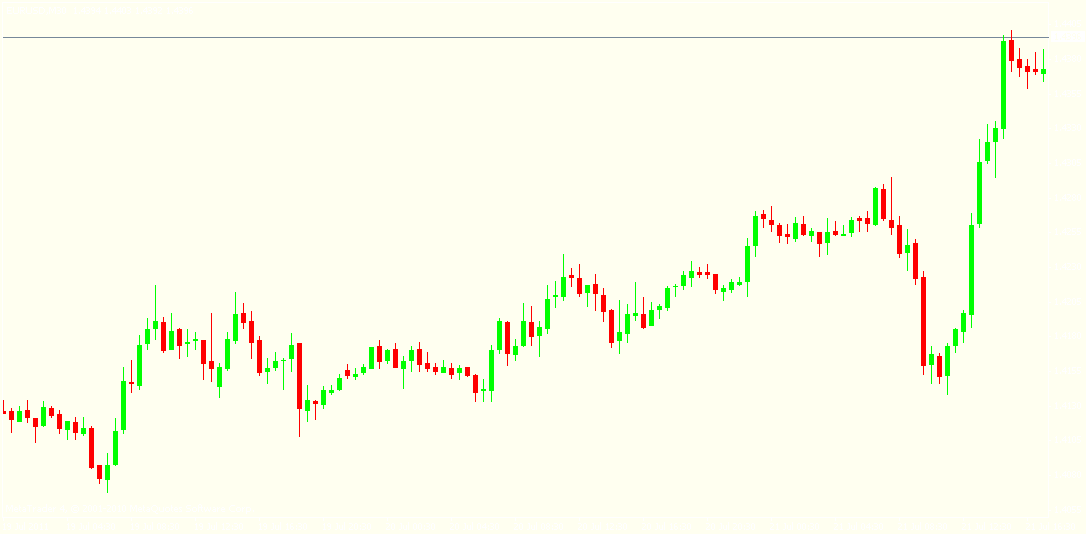Click the red candle at the chart's peak

pyautogui.click(x=1011, y=50)
